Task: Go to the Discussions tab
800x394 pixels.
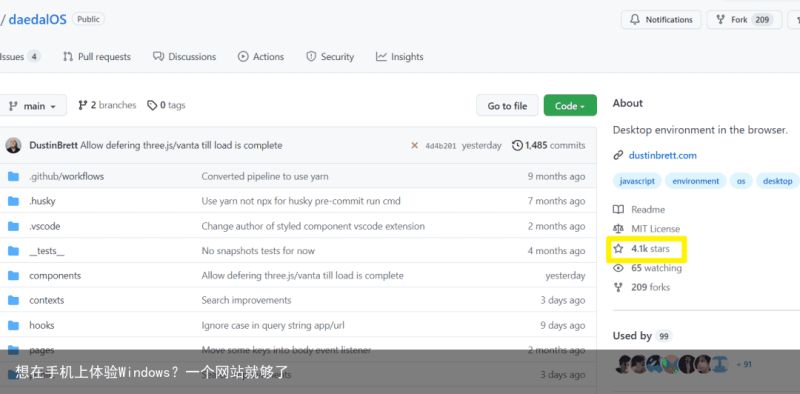Action: point(184,57)
